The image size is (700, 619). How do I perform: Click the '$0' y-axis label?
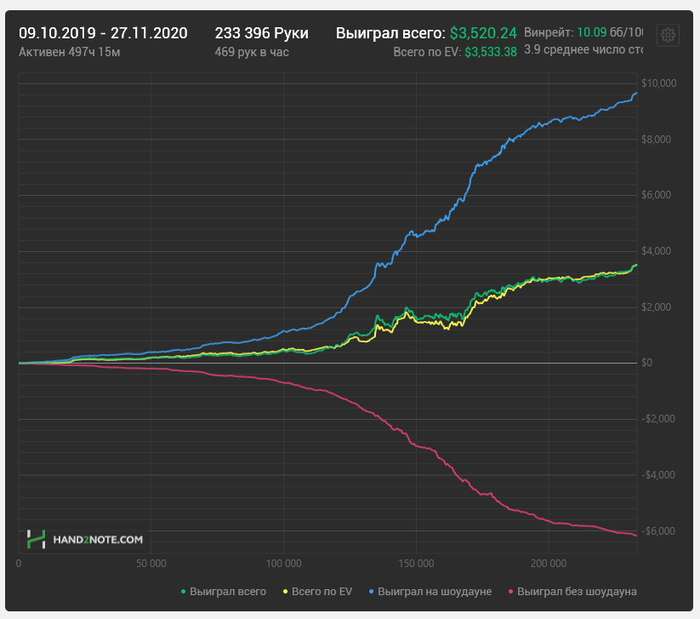tap(646, 362)
